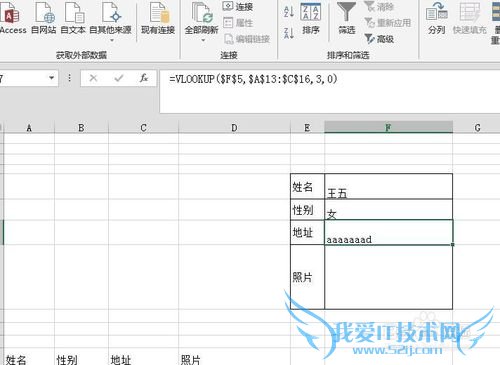
Task: Select cell containing 王五
Action: tap(388, 187)
